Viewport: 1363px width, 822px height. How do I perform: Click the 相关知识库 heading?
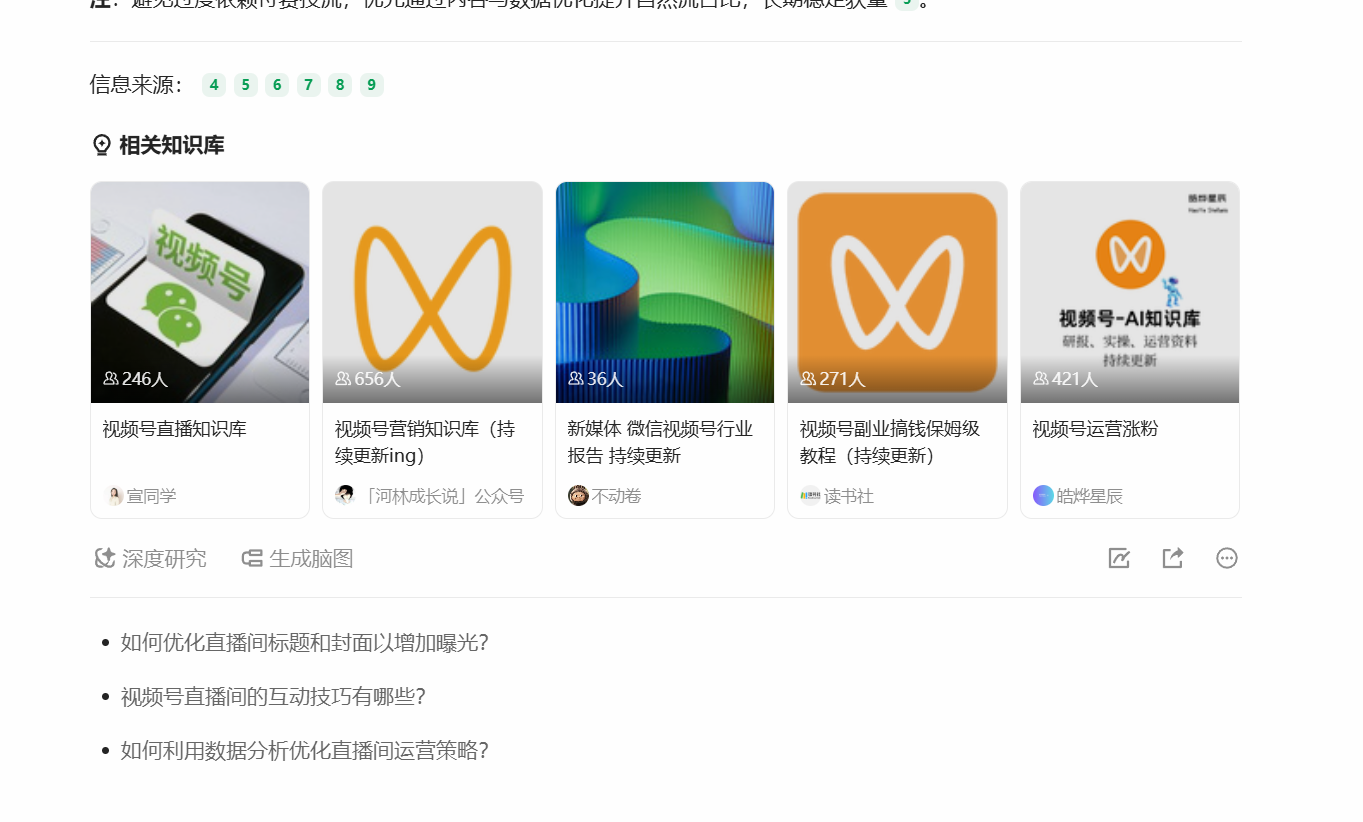point(171,146)
